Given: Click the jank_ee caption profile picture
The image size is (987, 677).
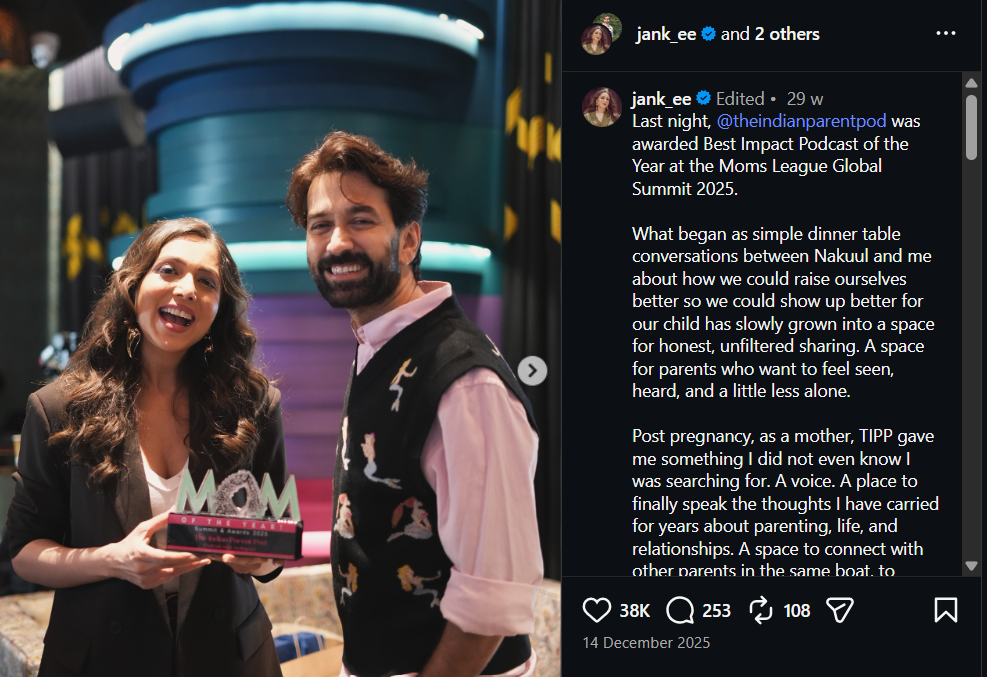Looking at the screenshot, I should click(602, 107).
